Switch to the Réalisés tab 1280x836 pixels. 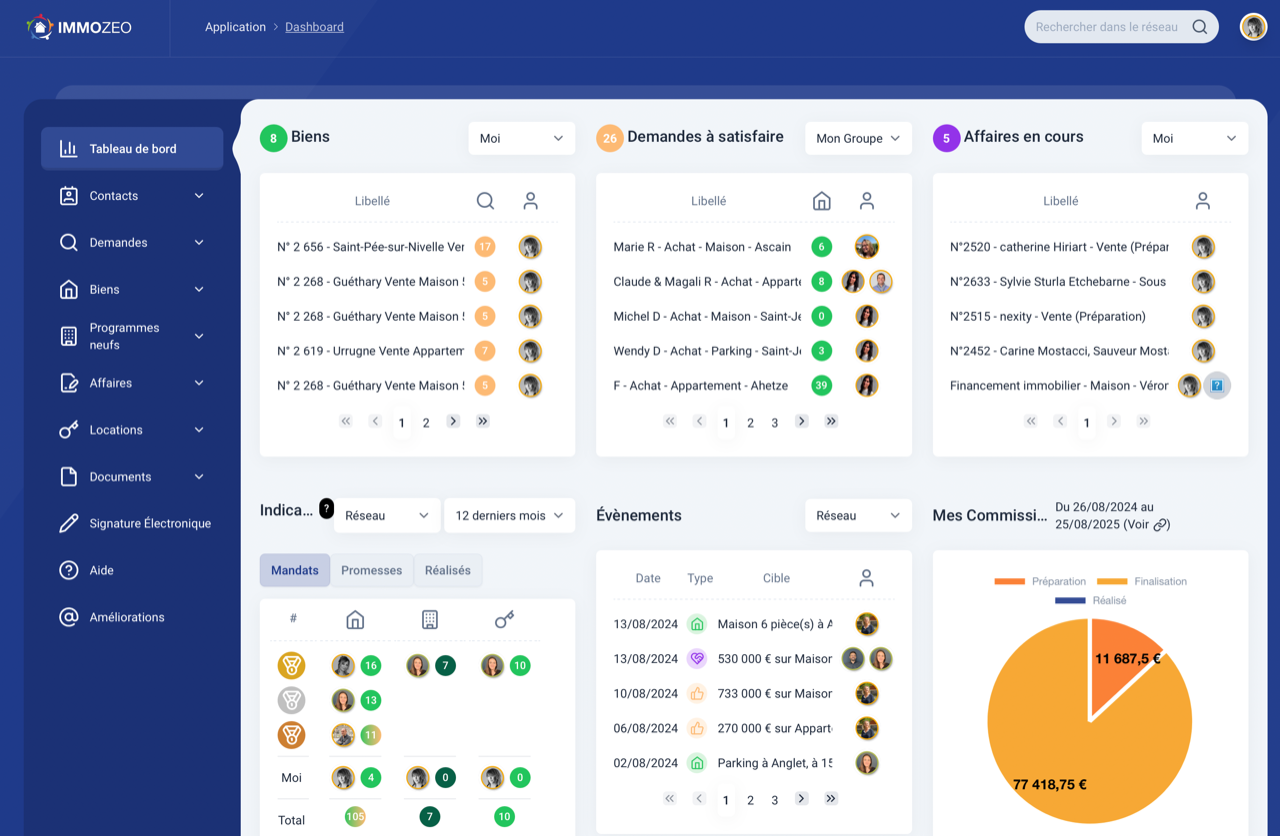click(447, 570)
